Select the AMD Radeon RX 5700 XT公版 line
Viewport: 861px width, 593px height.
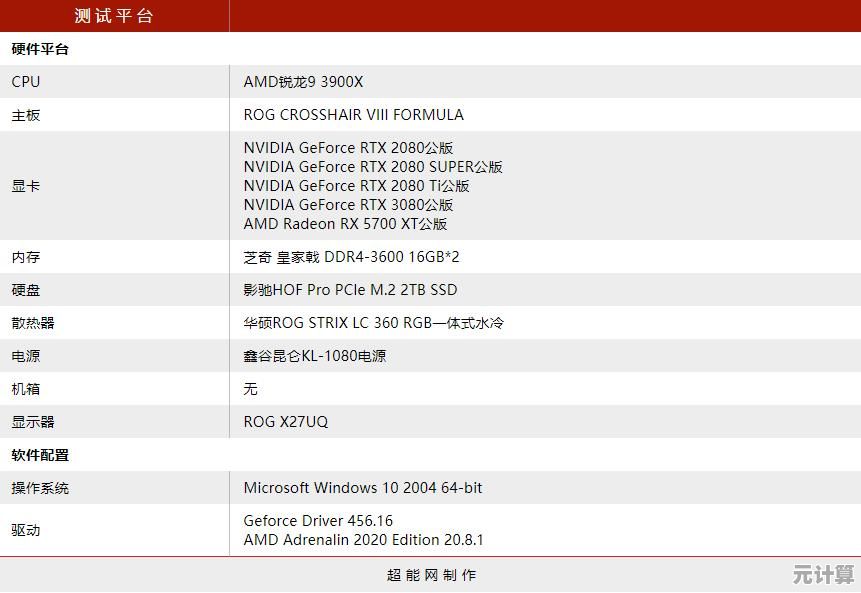click(x=345, y=224)
